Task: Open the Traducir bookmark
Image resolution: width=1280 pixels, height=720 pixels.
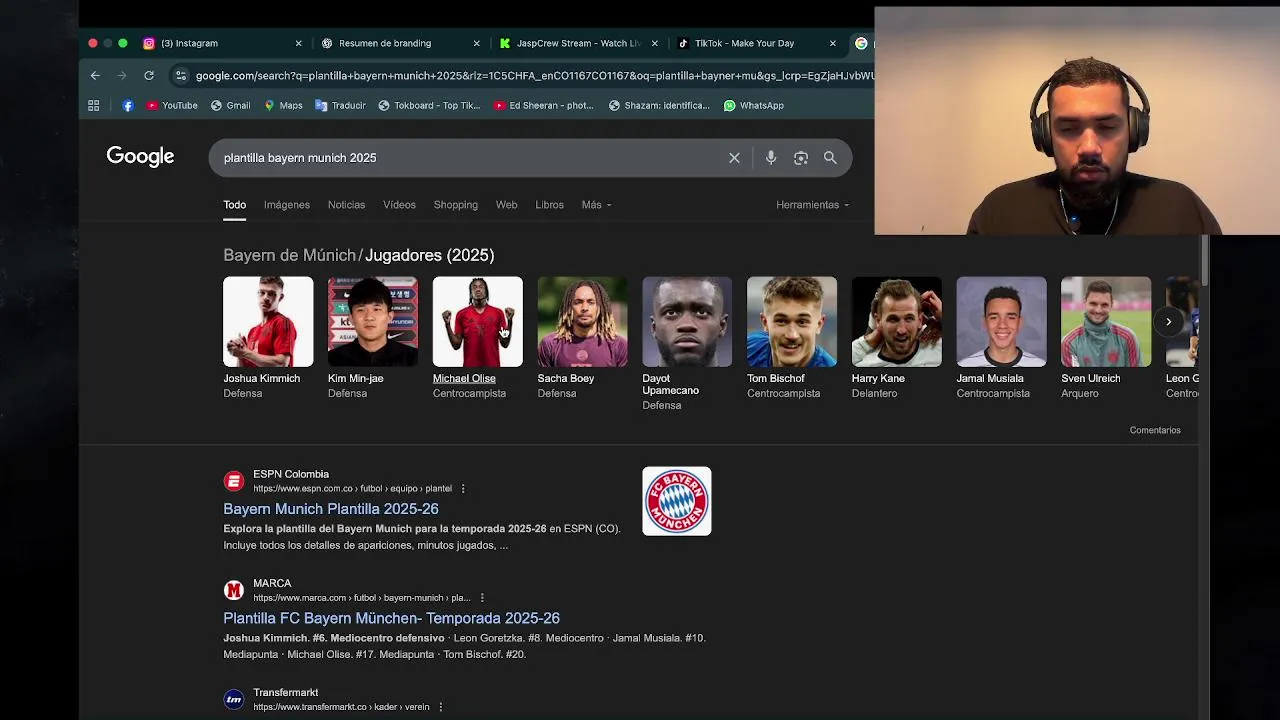Action: (x=340, y=105)
